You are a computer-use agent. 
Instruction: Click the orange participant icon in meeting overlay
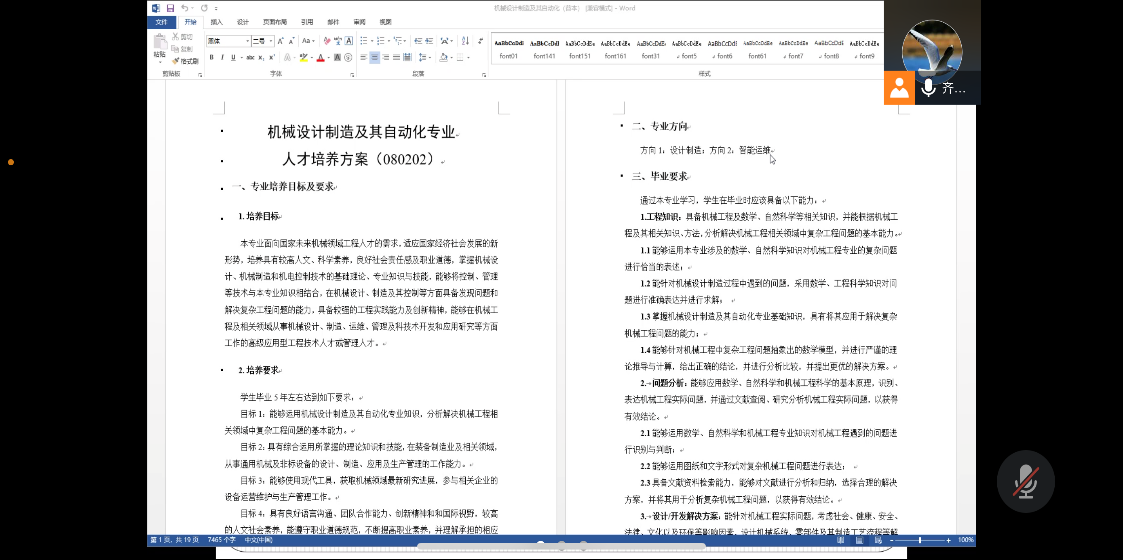(899, 88)
